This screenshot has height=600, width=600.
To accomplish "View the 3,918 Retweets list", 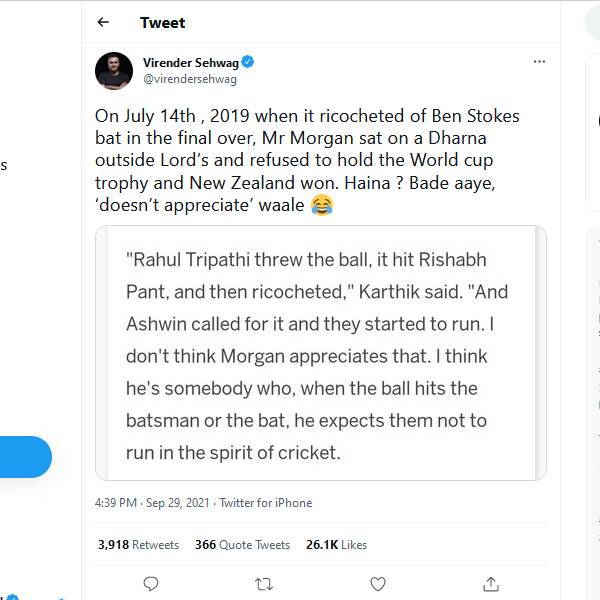I will coord(138,545).
